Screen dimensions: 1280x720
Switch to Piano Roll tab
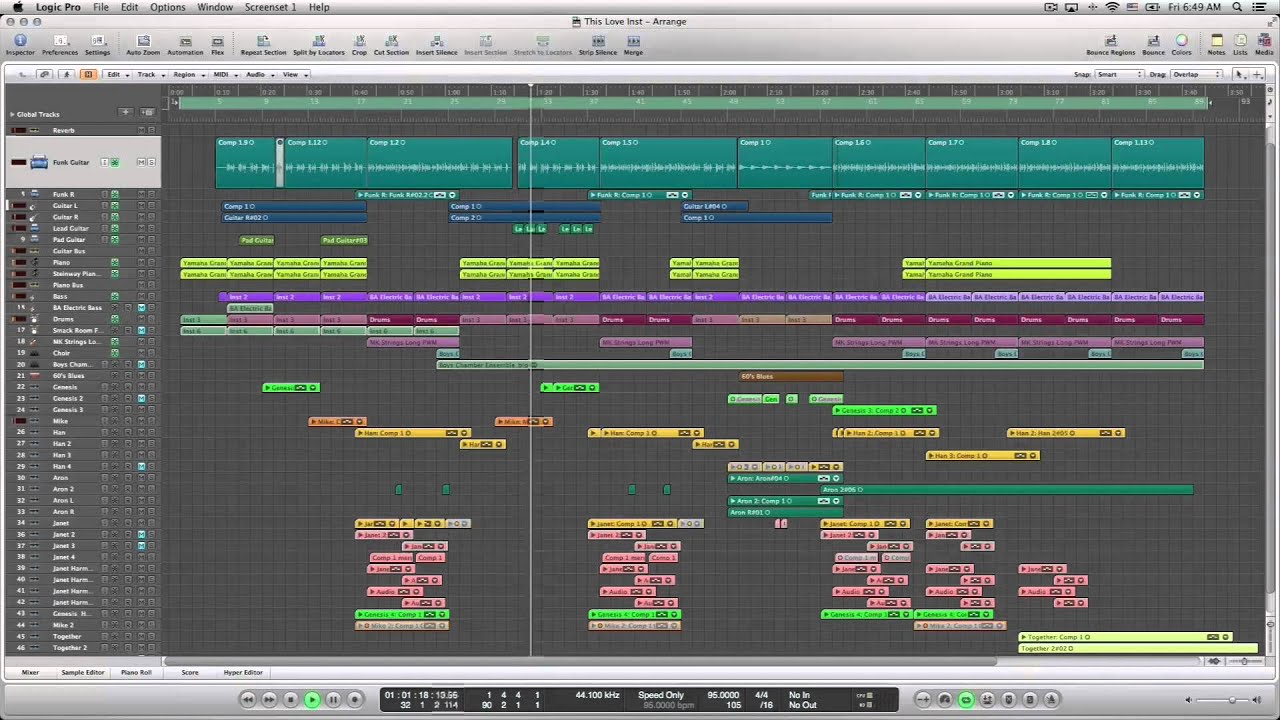[x=136, y=672]
